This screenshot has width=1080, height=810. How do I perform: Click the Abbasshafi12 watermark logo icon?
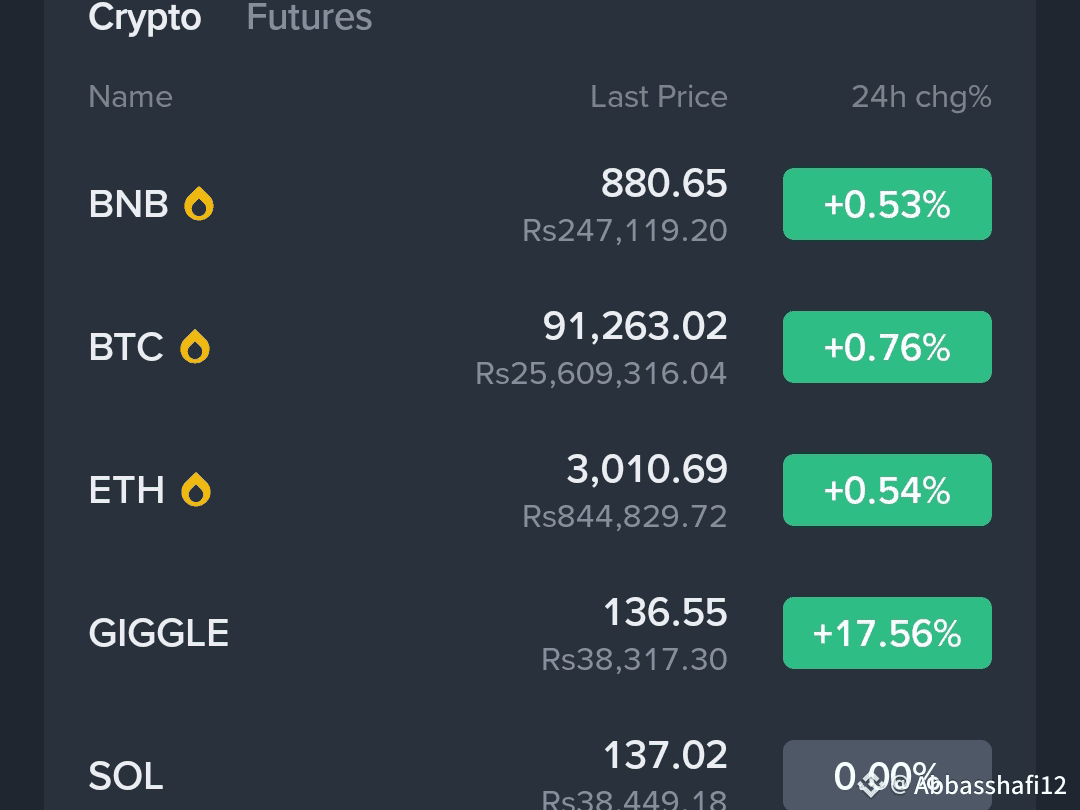pyautogui.click(x=871, y=785)
